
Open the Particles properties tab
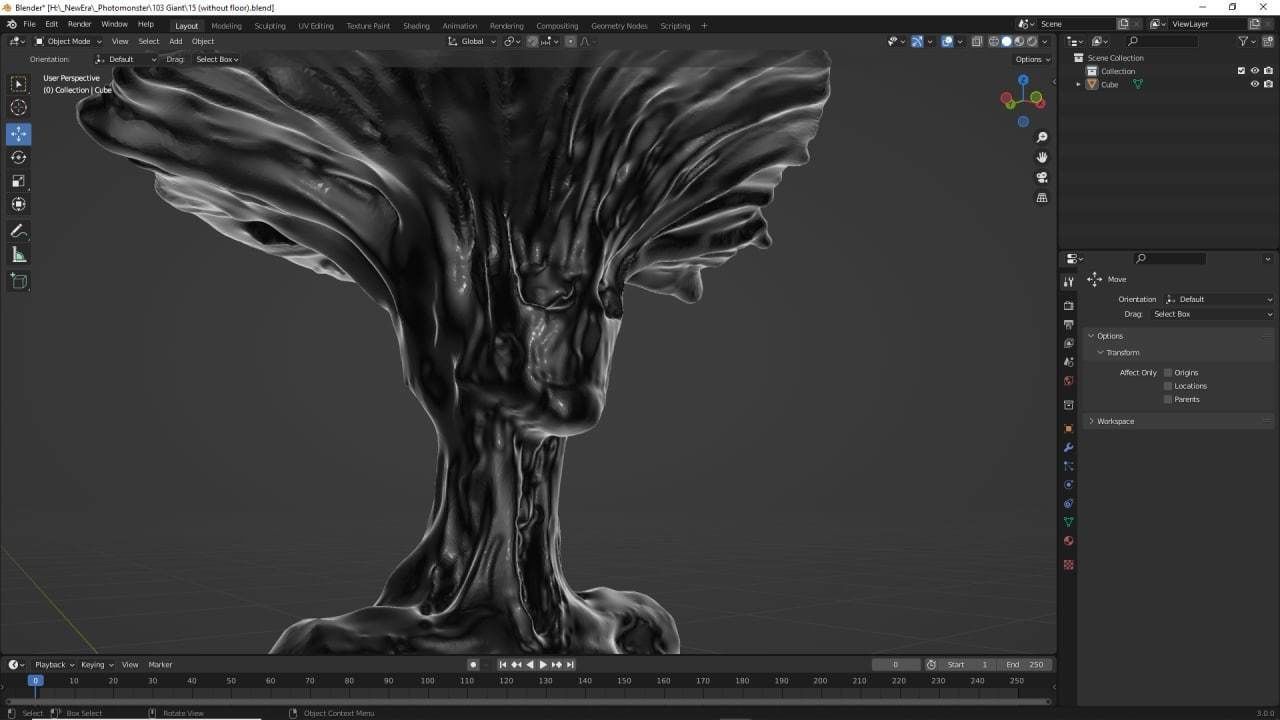[1068, 466]
